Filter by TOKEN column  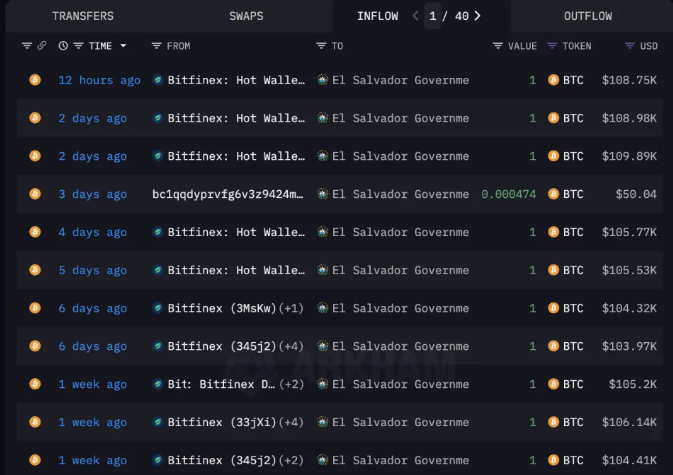click(552, 45)
